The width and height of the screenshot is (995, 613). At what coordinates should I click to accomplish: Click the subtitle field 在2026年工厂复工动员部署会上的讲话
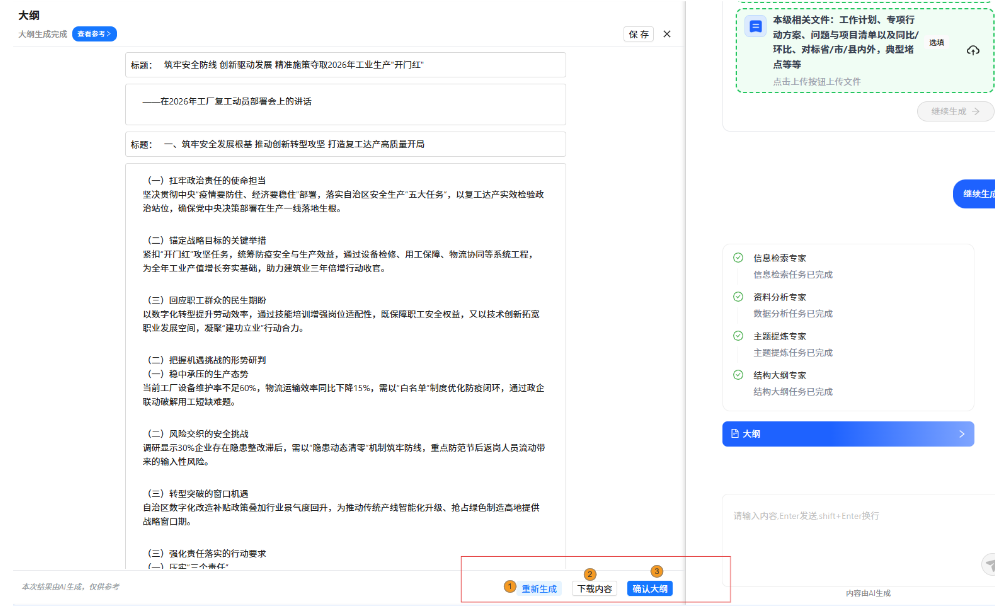click(345, 101)
